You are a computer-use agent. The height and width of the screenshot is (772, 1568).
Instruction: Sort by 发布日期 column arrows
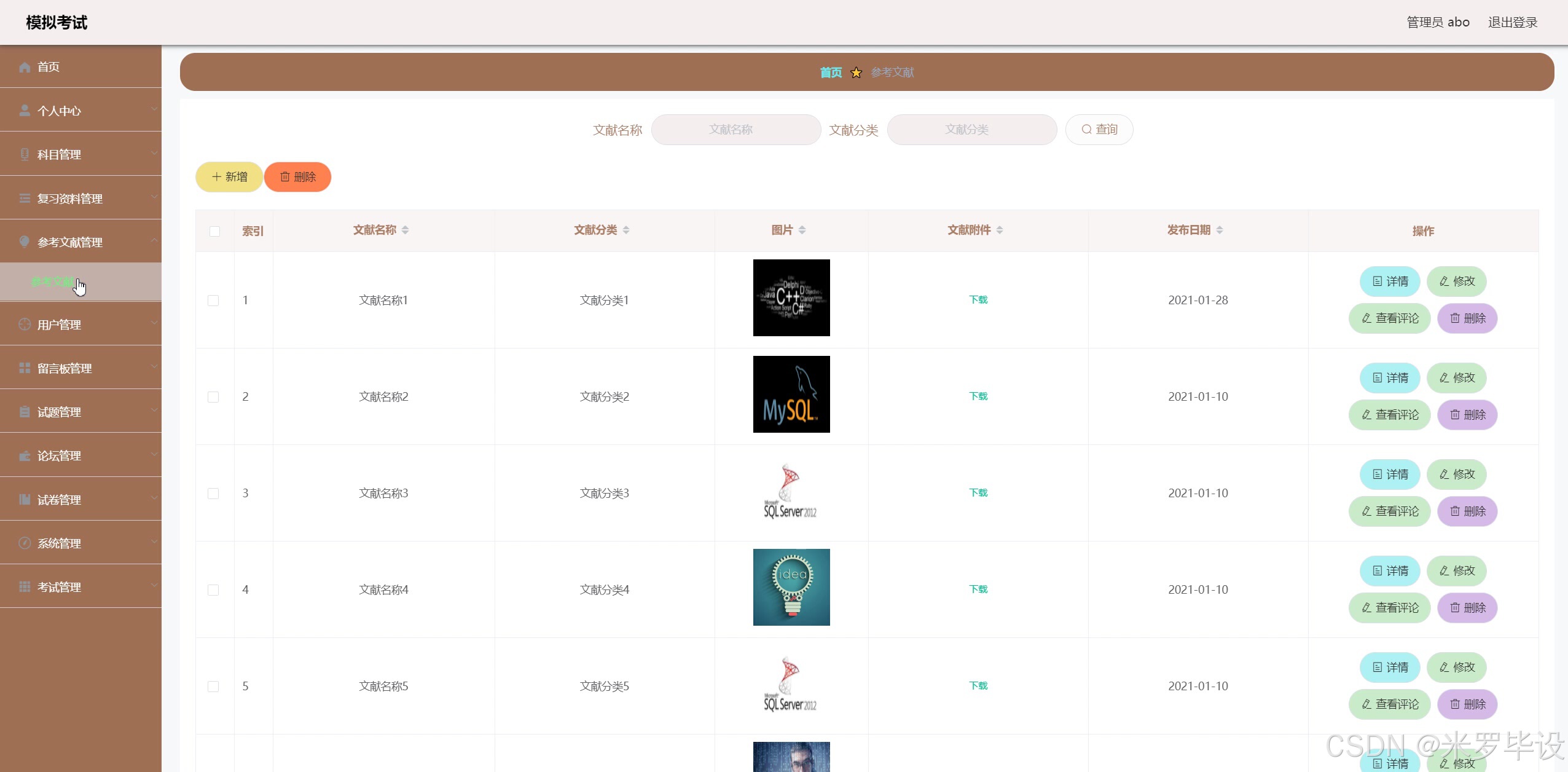point(1220,230)
